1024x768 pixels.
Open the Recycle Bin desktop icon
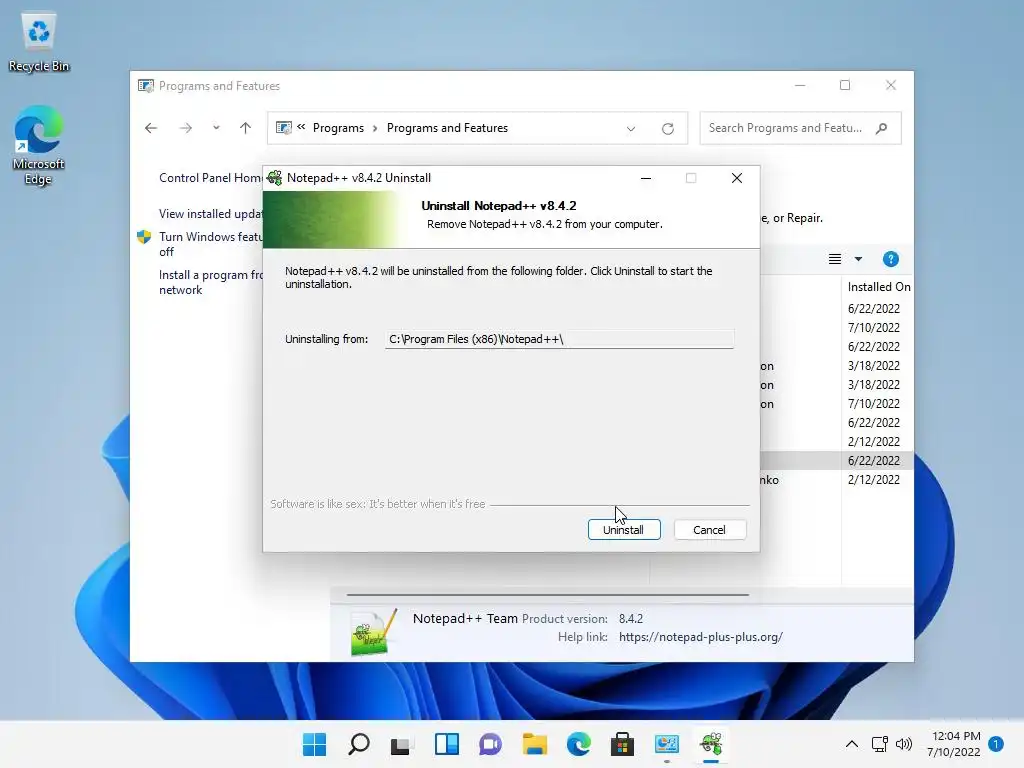tap(39, 42)
